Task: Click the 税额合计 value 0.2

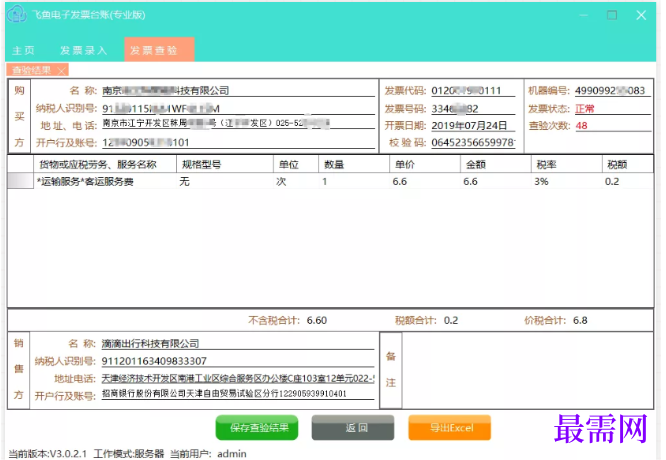Action: click(x=451, y=321)
